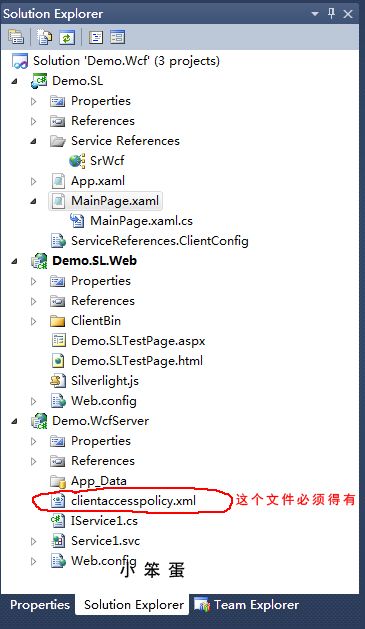
Task: Open the Solution Explorer window position dropdown
Action: pyautogui.click(x=315, y=14)
